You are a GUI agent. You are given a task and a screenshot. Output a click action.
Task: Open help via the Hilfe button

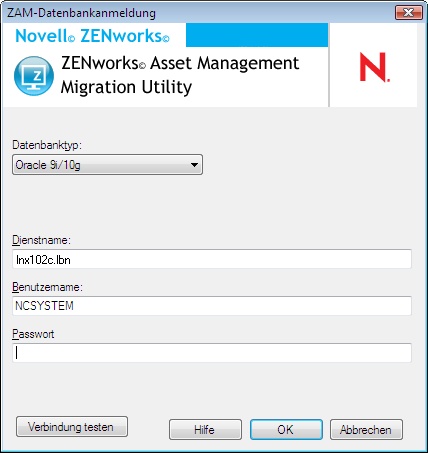(205, 430)
